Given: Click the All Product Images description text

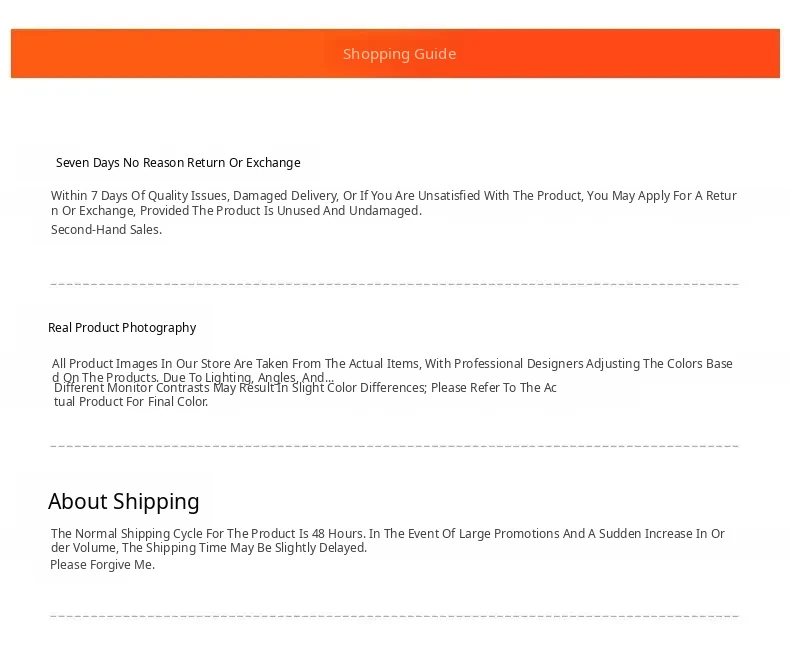Looking at the screenshot, I should coord(392,370).
